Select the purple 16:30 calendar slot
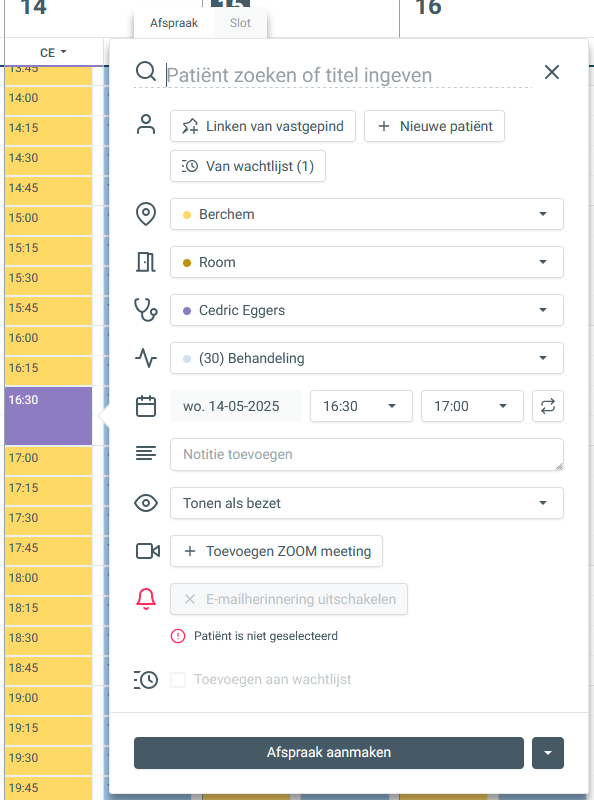This screenshot has width=594, height=800. click(x=48, y=416)
